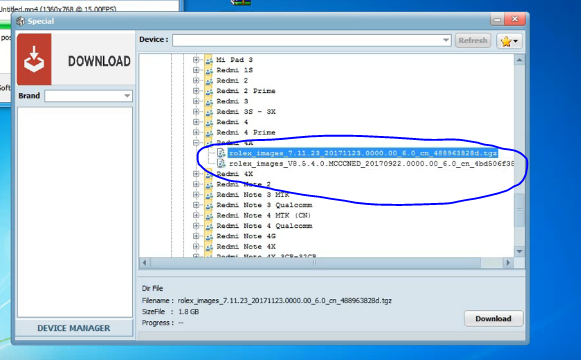Click the Mi Pad 3 folder icon
The image size is (581, 360).
pos(209,60)
